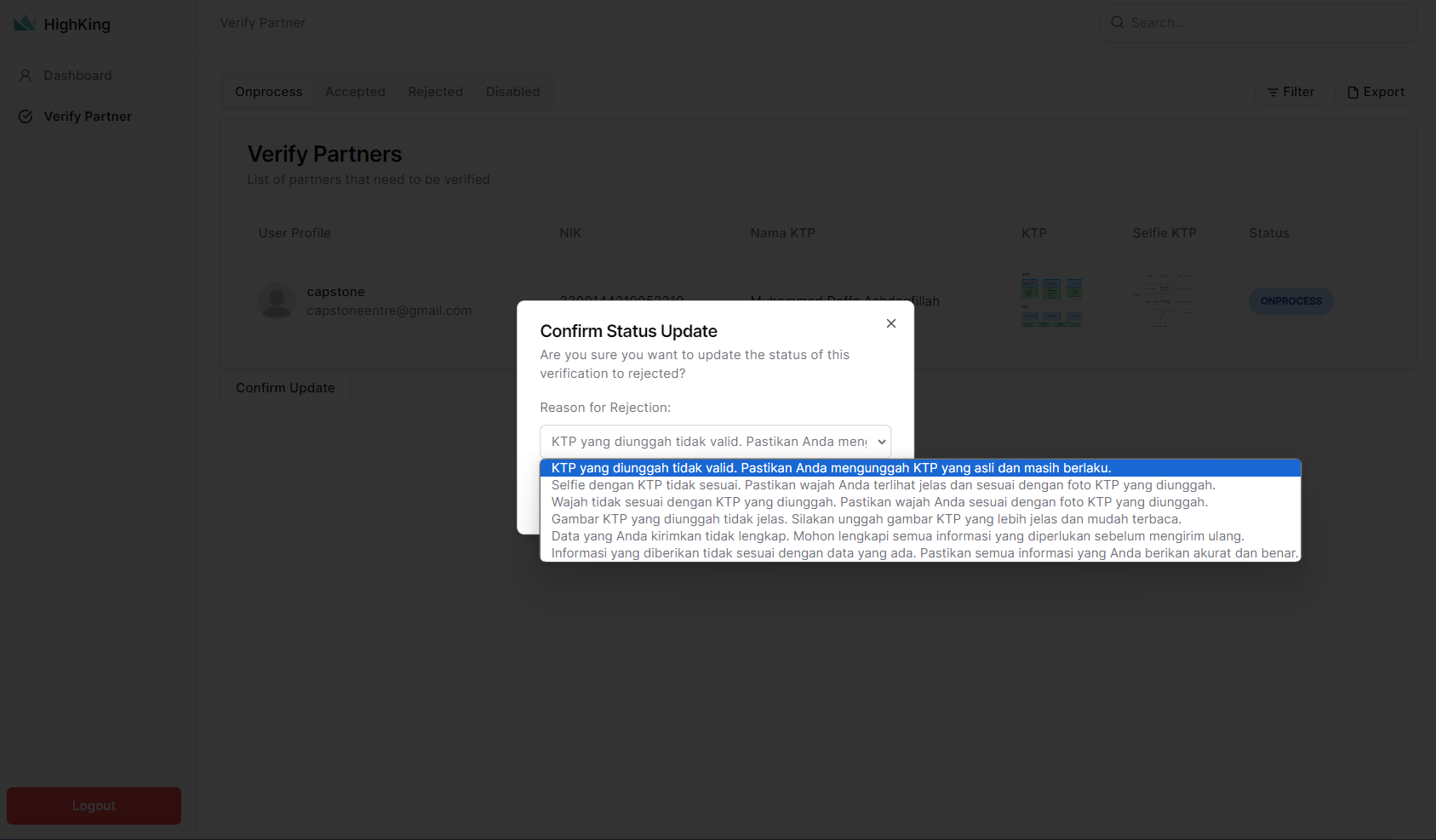1436x840 pixels.
Task: Click the search magnifier icon
Action: (1117, 23)
